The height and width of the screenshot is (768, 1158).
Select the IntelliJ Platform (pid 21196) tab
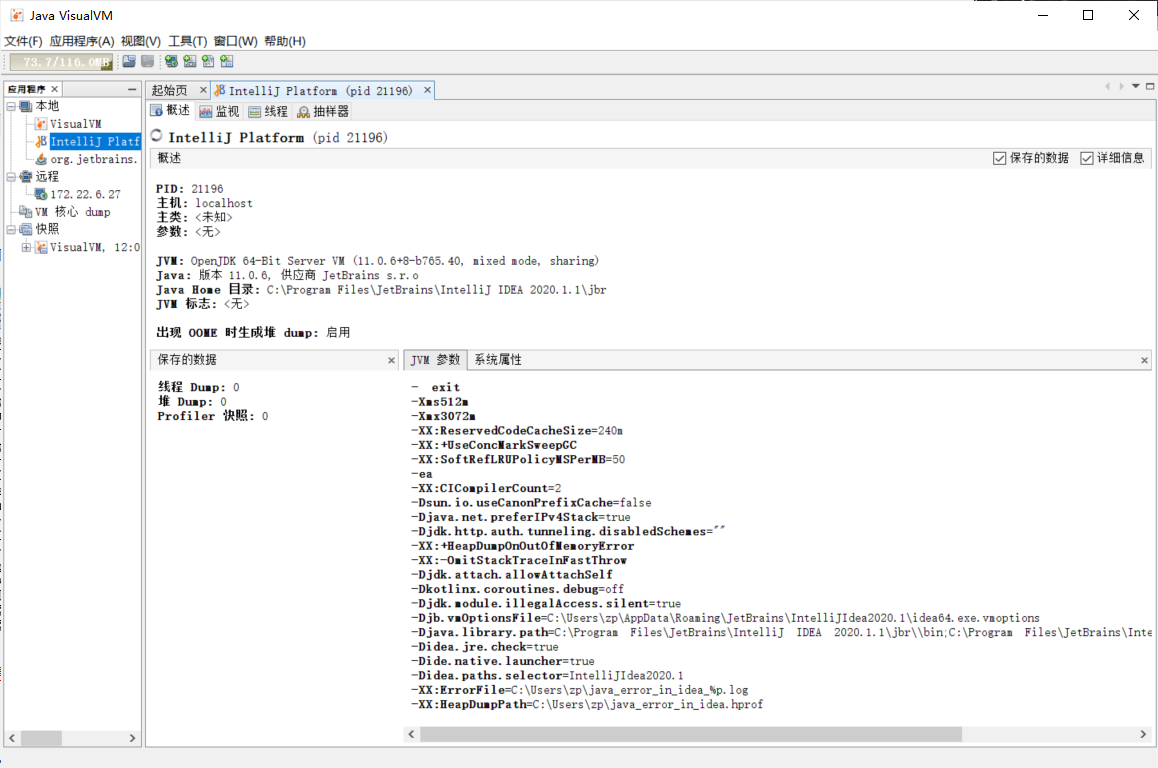(320, 90)
